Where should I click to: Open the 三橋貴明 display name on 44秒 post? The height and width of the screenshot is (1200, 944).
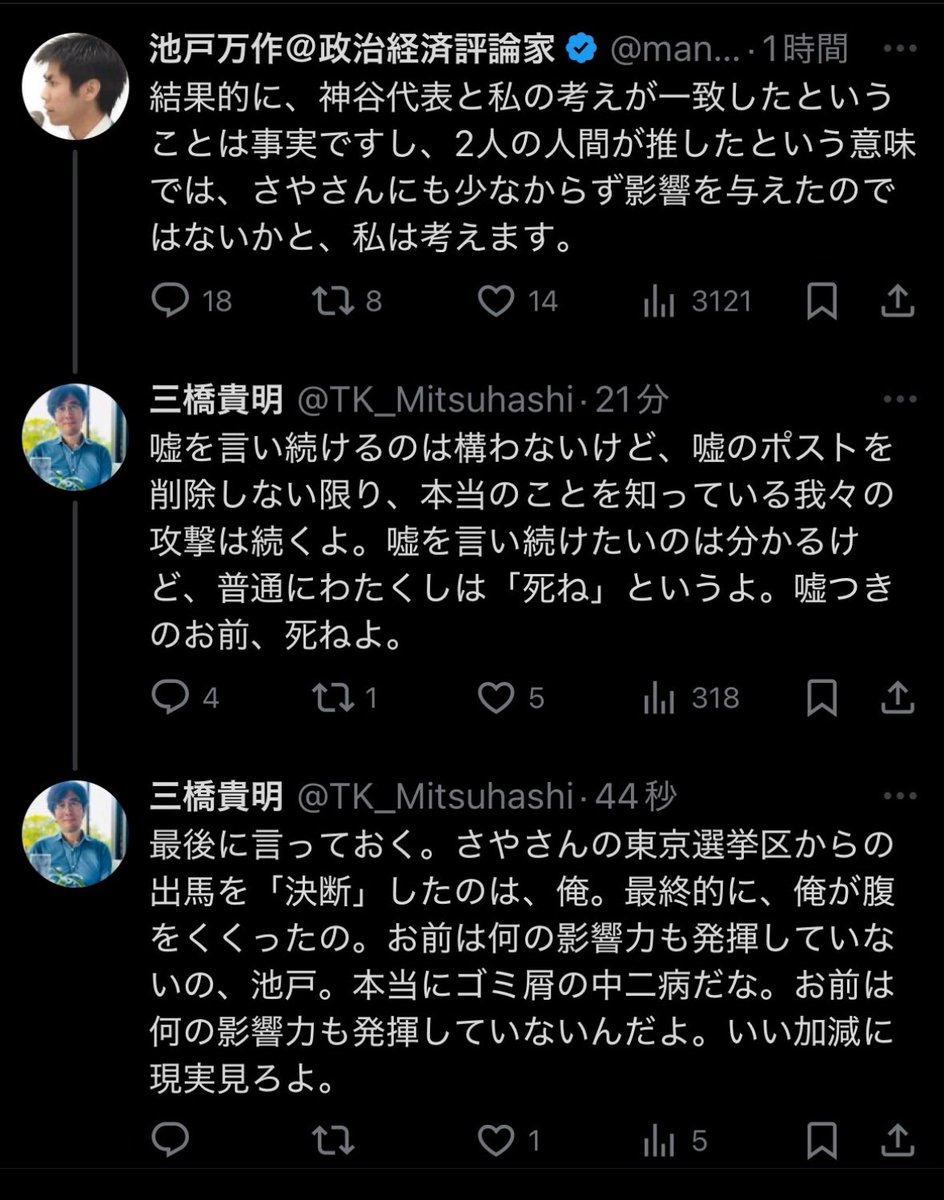216,796
